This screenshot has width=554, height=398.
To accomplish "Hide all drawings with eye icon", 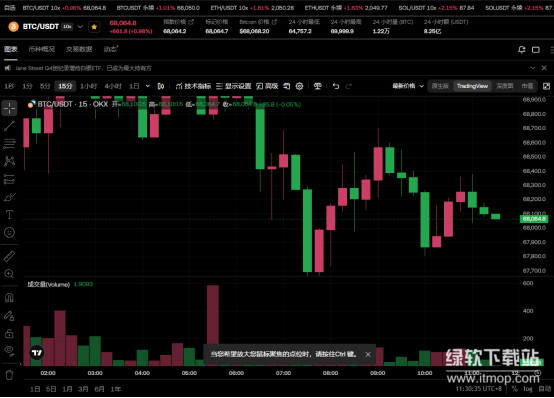I will click(10, 351).
